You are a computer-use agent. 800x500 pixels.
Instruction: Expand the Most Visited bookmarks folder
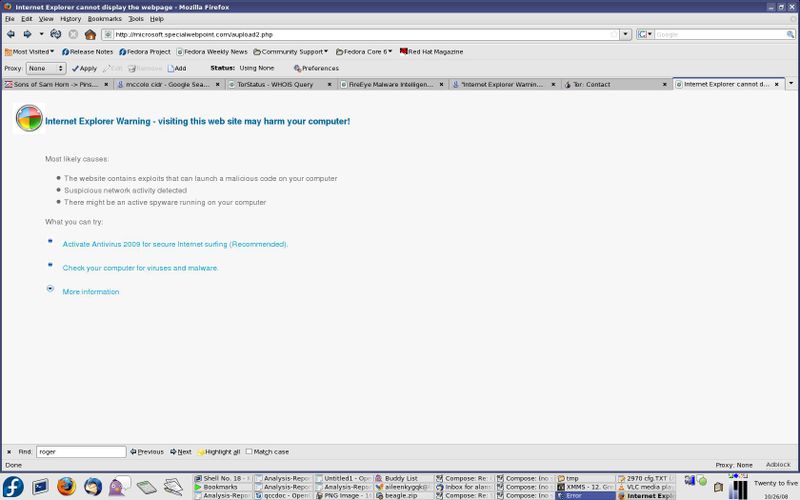[x=29, y=52]
